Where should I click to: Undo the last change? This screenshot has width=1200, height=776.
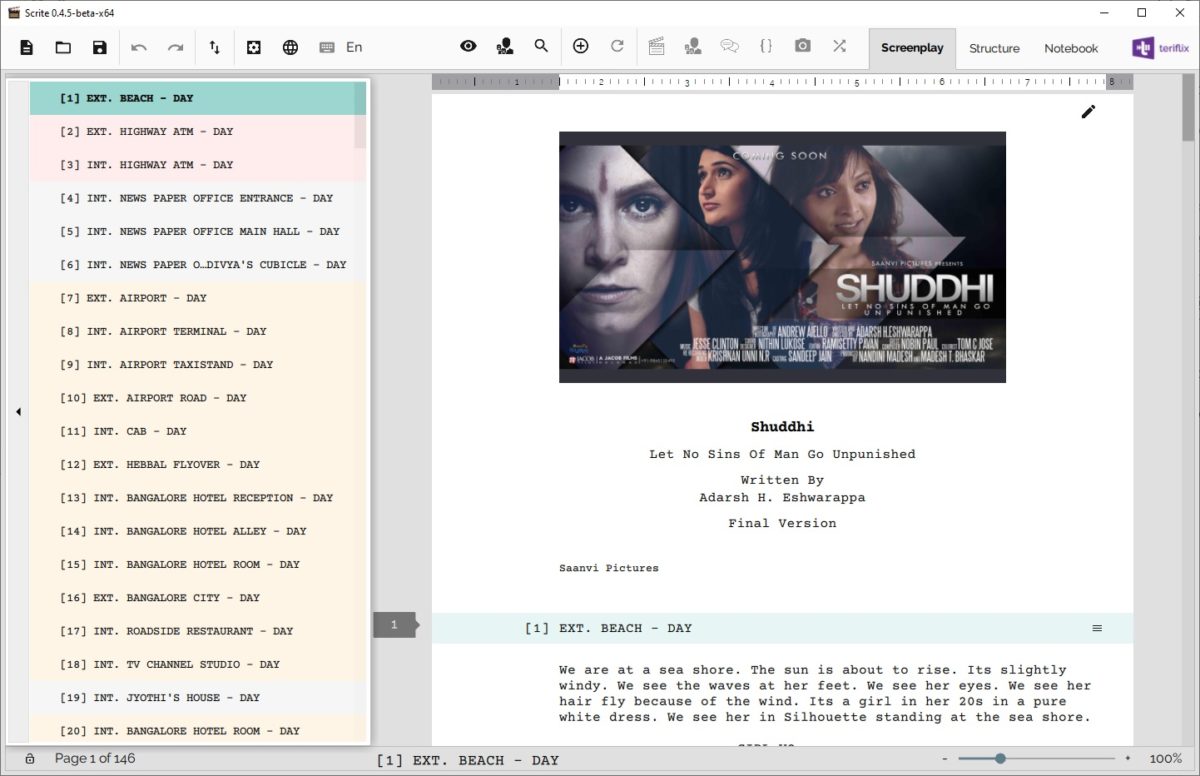point(140,47)
